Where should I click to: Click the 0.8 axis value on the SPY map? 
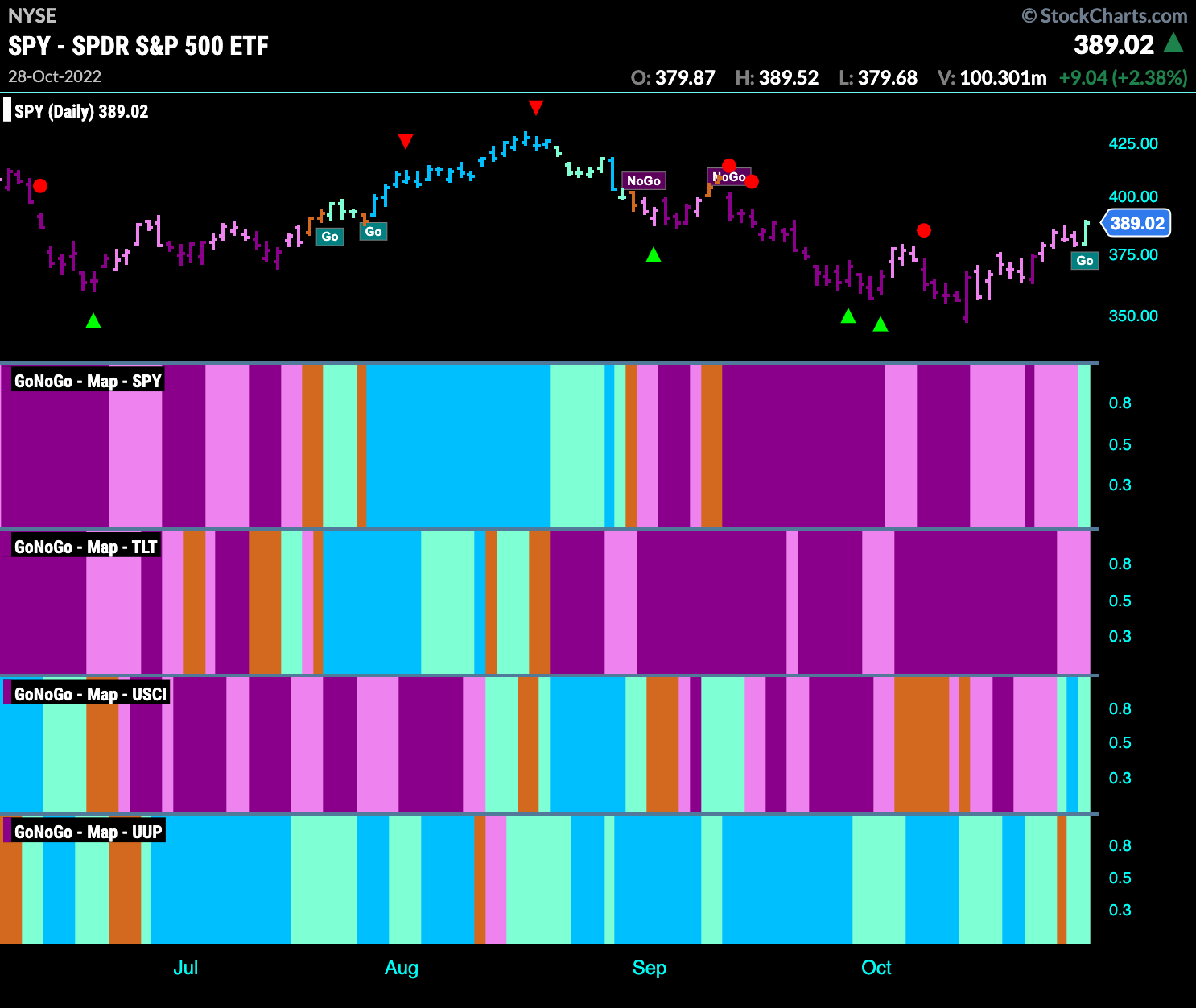pyautogui.click(x=1120, y=403)
